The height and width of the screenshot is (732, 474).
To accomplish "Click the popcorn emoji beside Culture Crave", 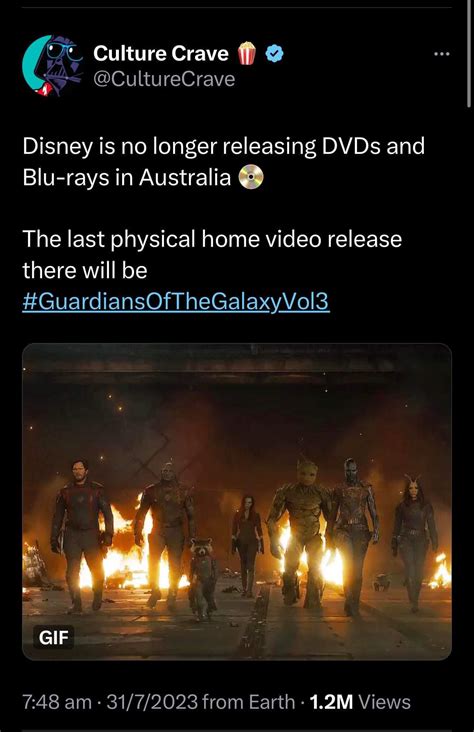I will [248, 53].
